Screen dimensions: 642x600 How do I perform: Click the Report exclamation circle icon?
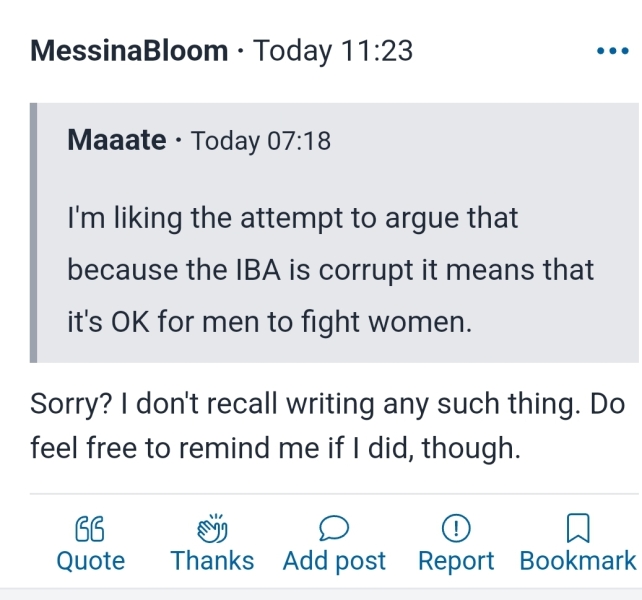click(x=456, y=527)
